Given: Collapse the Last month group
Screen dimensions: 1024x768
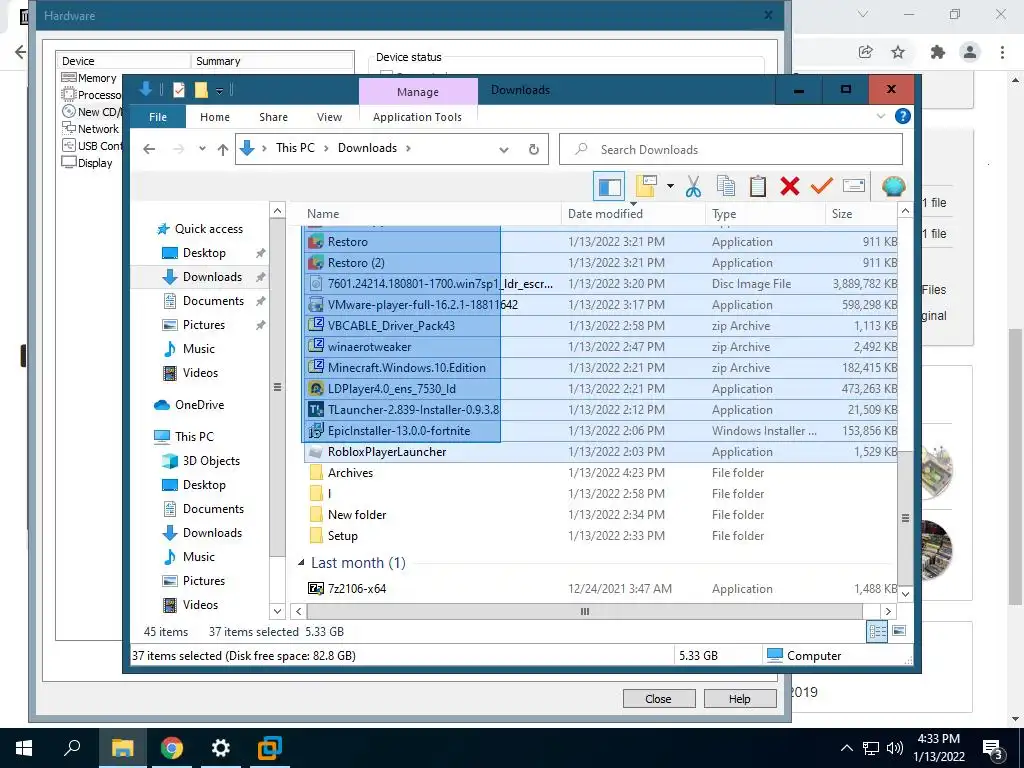Looking at the screenshot, I should click(x=301, y=562).
